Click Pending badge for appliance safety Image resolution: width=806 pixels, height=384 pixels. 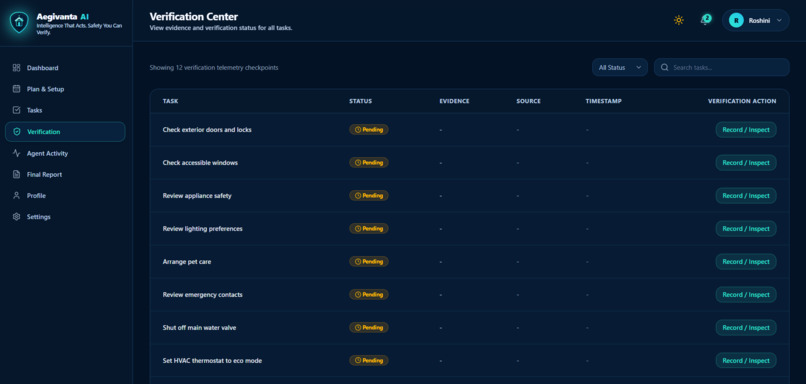click(369, 195)
